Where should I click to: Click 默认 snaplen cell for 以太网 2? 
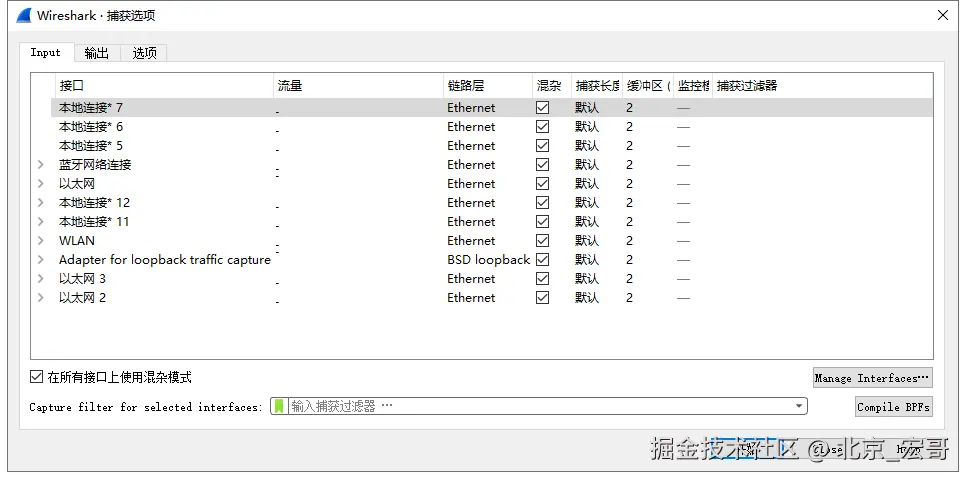(x=586, y=298)
